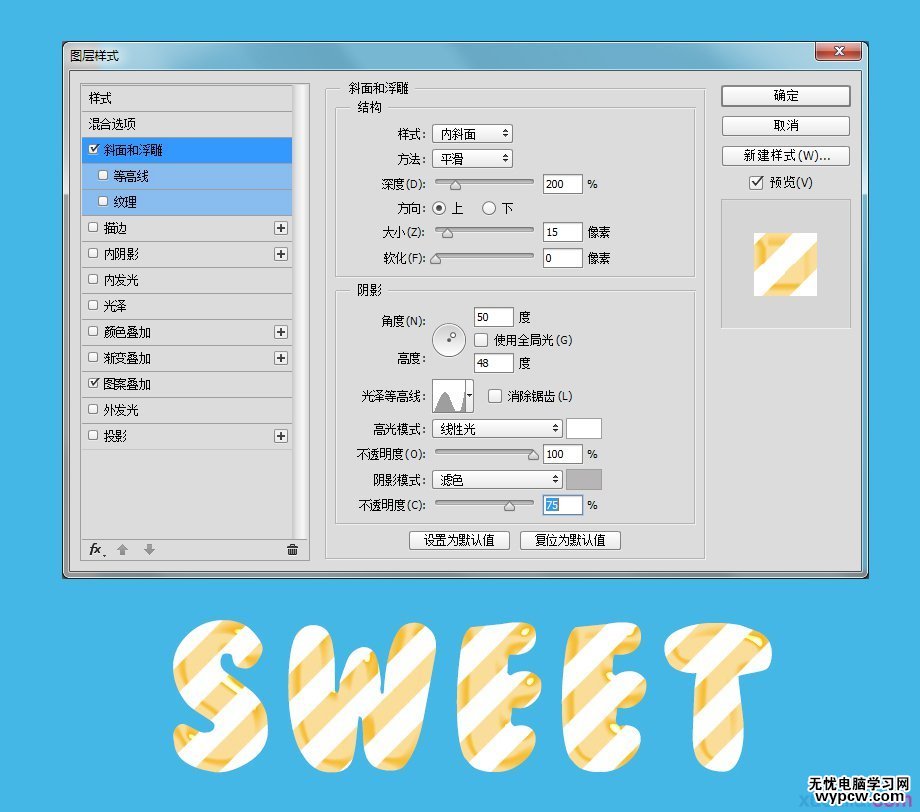This screenshot has width=920, height=812.
Task: Click the fx icon at the panel bottom
Action: tap(95, 549)
